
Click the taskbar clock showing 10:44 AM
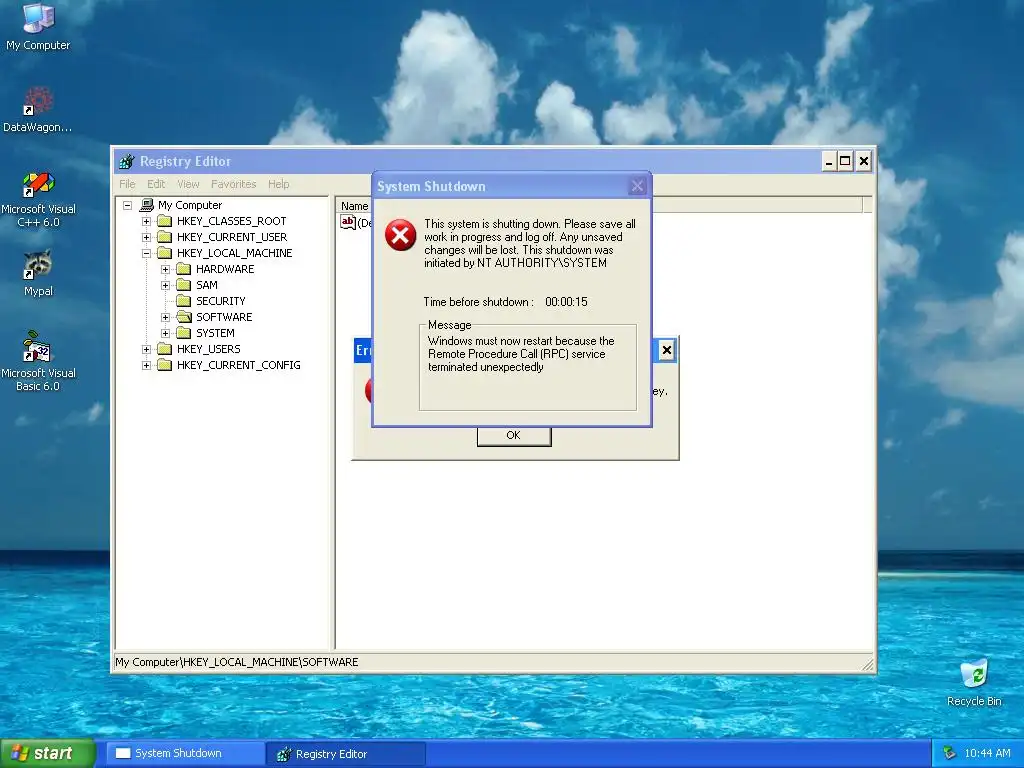click(x=987, y=753)
